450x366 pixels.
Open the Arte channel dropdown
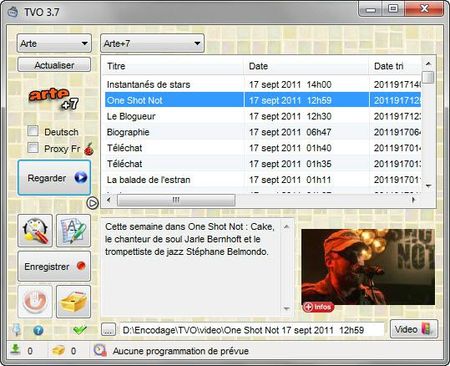[x=54, y=43]
